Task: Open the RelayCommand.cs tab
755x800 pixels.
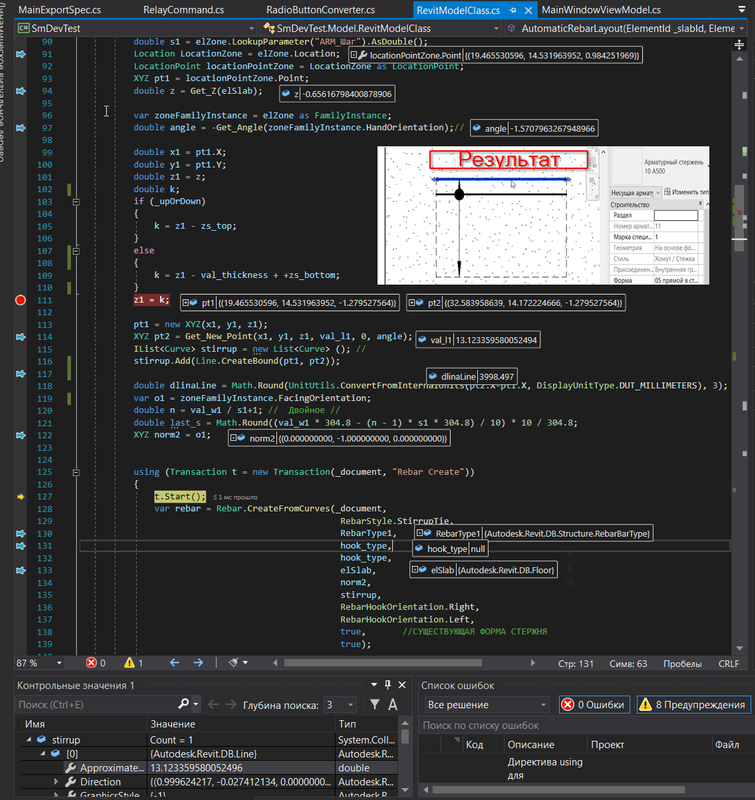Action: pyautogui.click(x=183, y=10)
